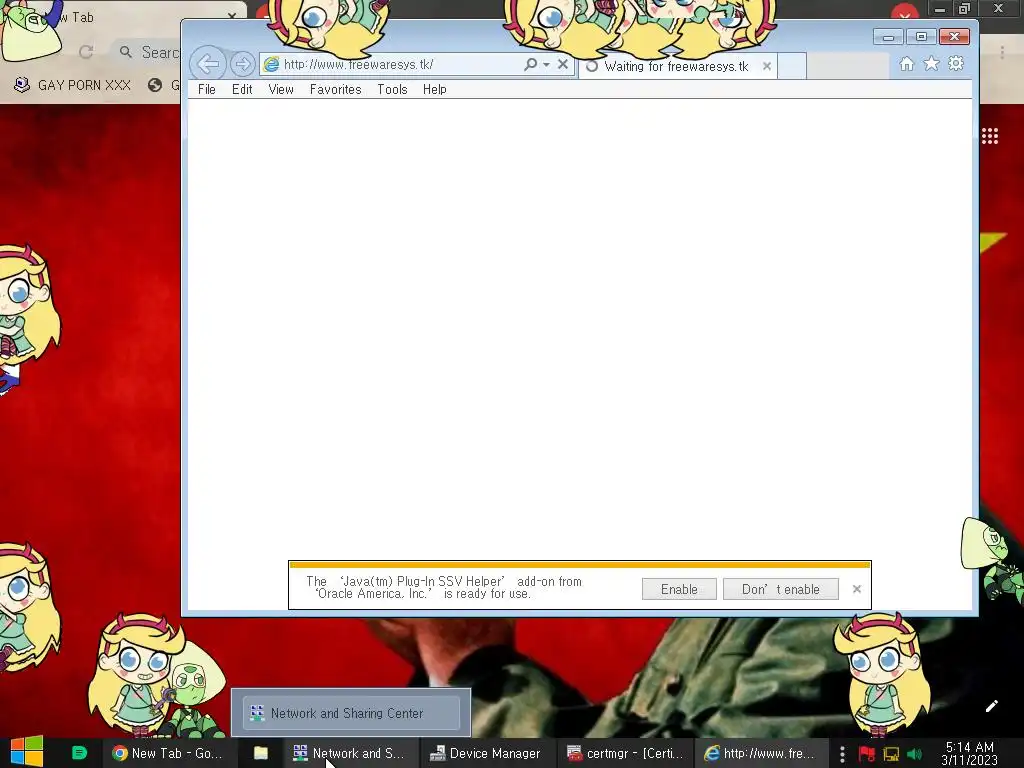
Task: Open a new blank tab in IE
Action: click(x=792, y=66)
